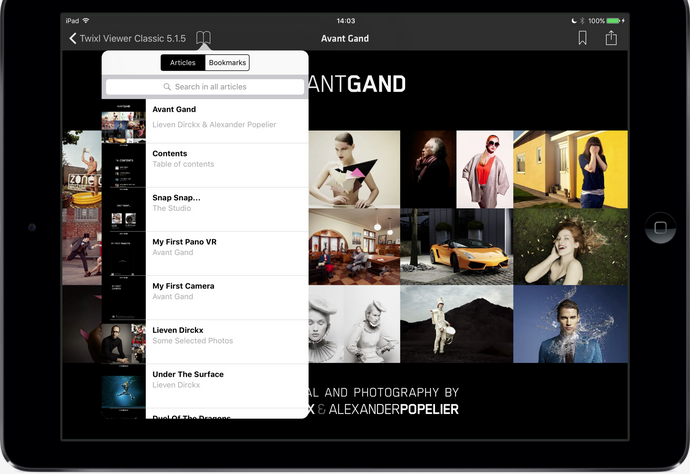Tap the Lieven Dirckx article thumbnail
This screenshot has width=690, height=474.
(x=124, y=342)
